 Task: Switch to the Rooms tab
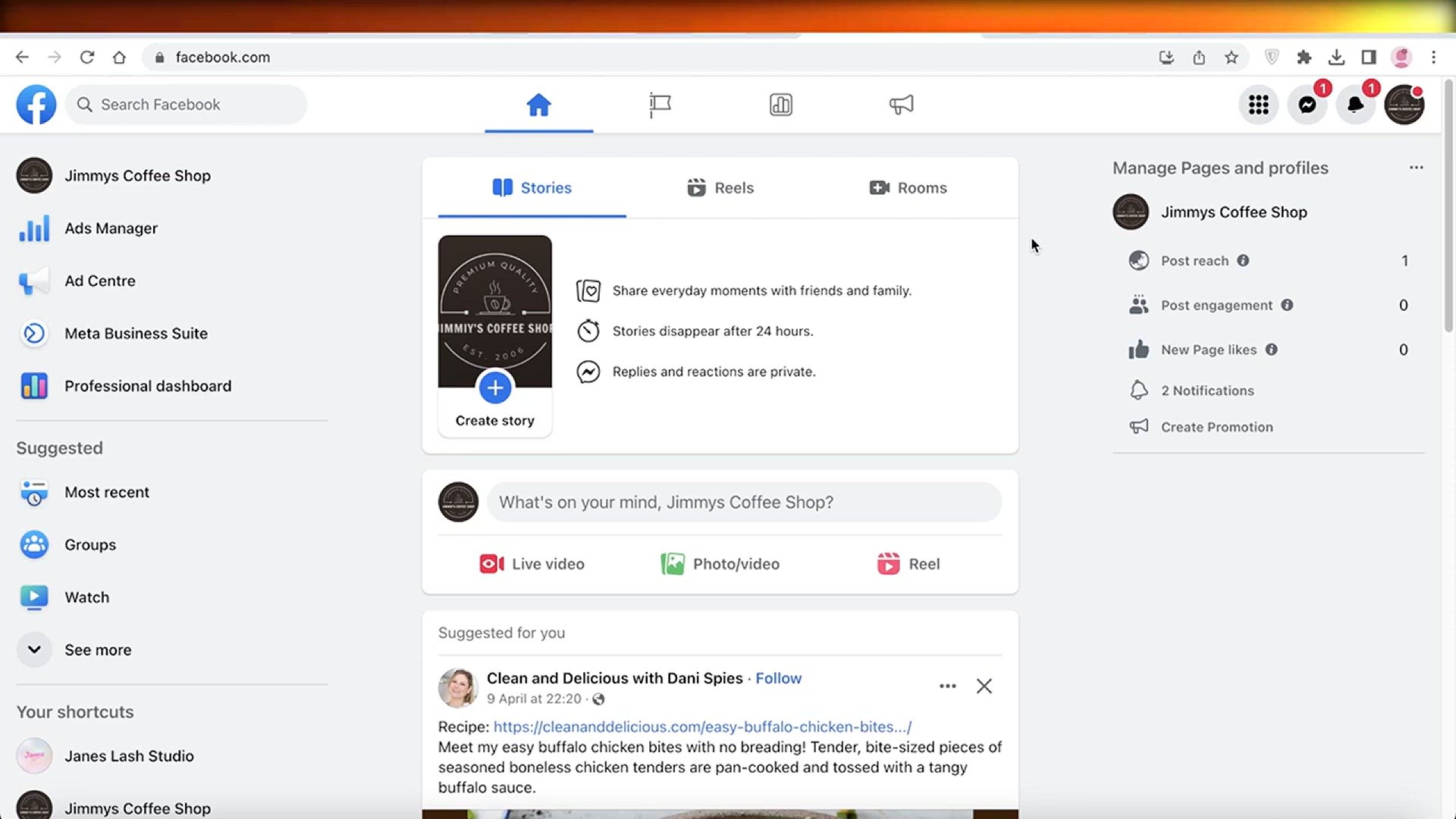pos(908,188)
